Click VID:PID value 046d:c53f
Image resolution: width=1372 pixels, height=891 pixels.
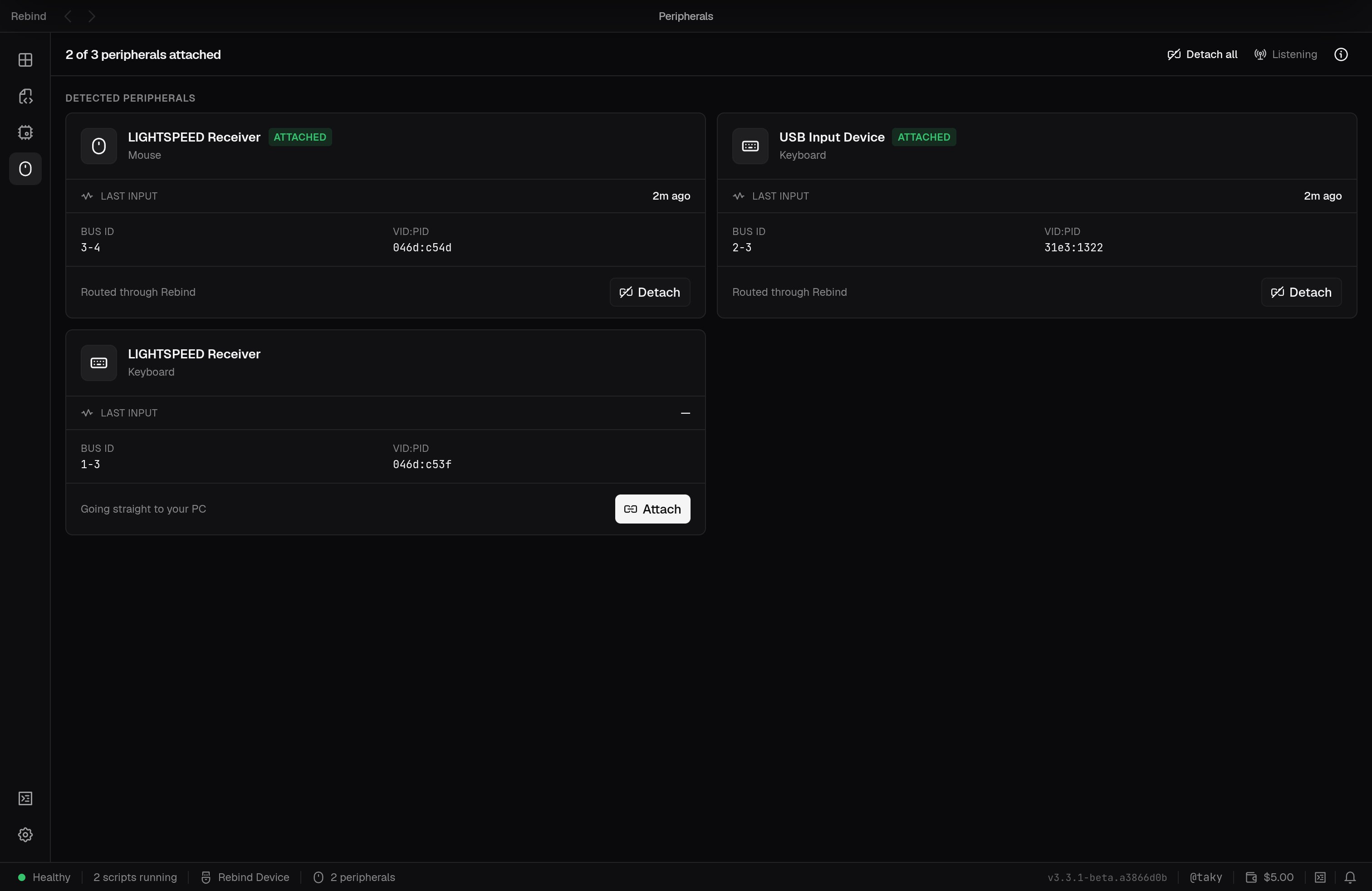tap(422, 465)
